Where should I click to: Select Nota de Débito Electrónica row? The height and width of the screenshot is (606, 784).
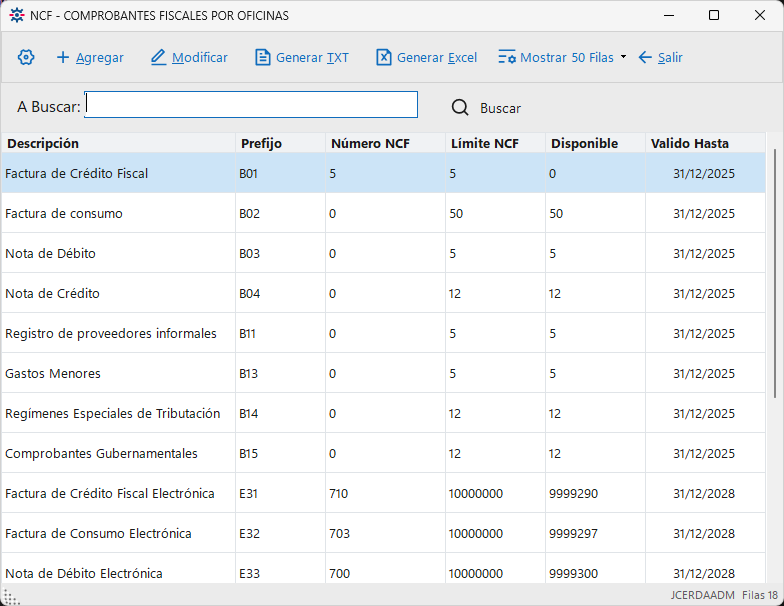pyautogui.click(x=384, y=568)
